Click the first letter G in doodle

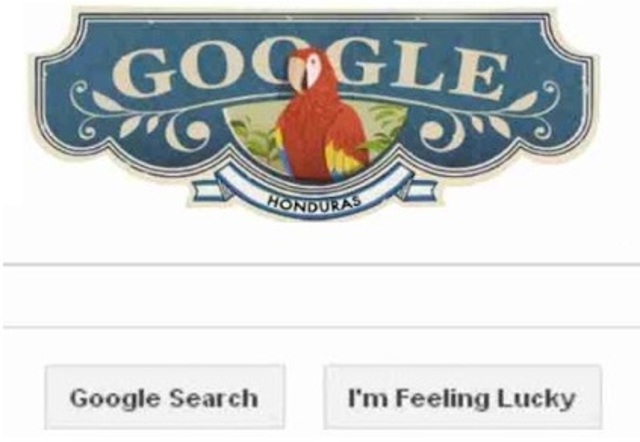pos(144,73)
